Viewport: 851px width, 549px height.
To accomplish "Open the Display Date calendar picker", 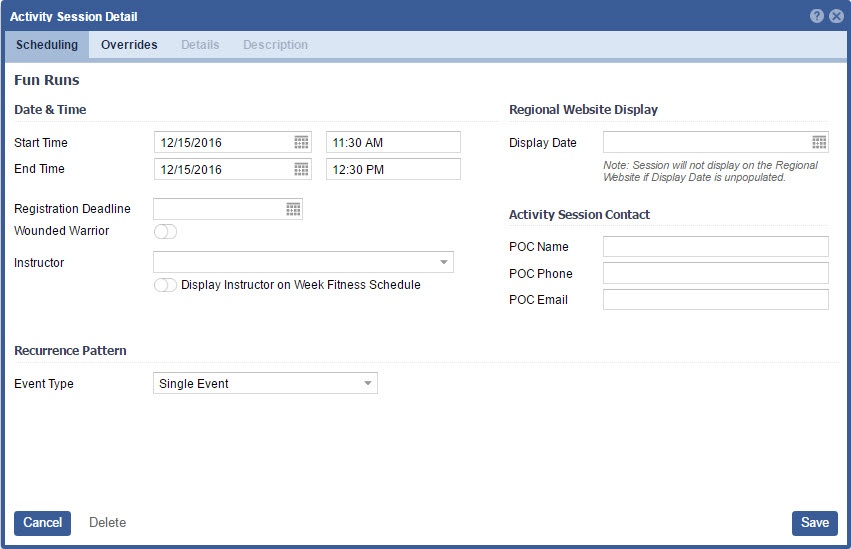I will tap(819, 143).
